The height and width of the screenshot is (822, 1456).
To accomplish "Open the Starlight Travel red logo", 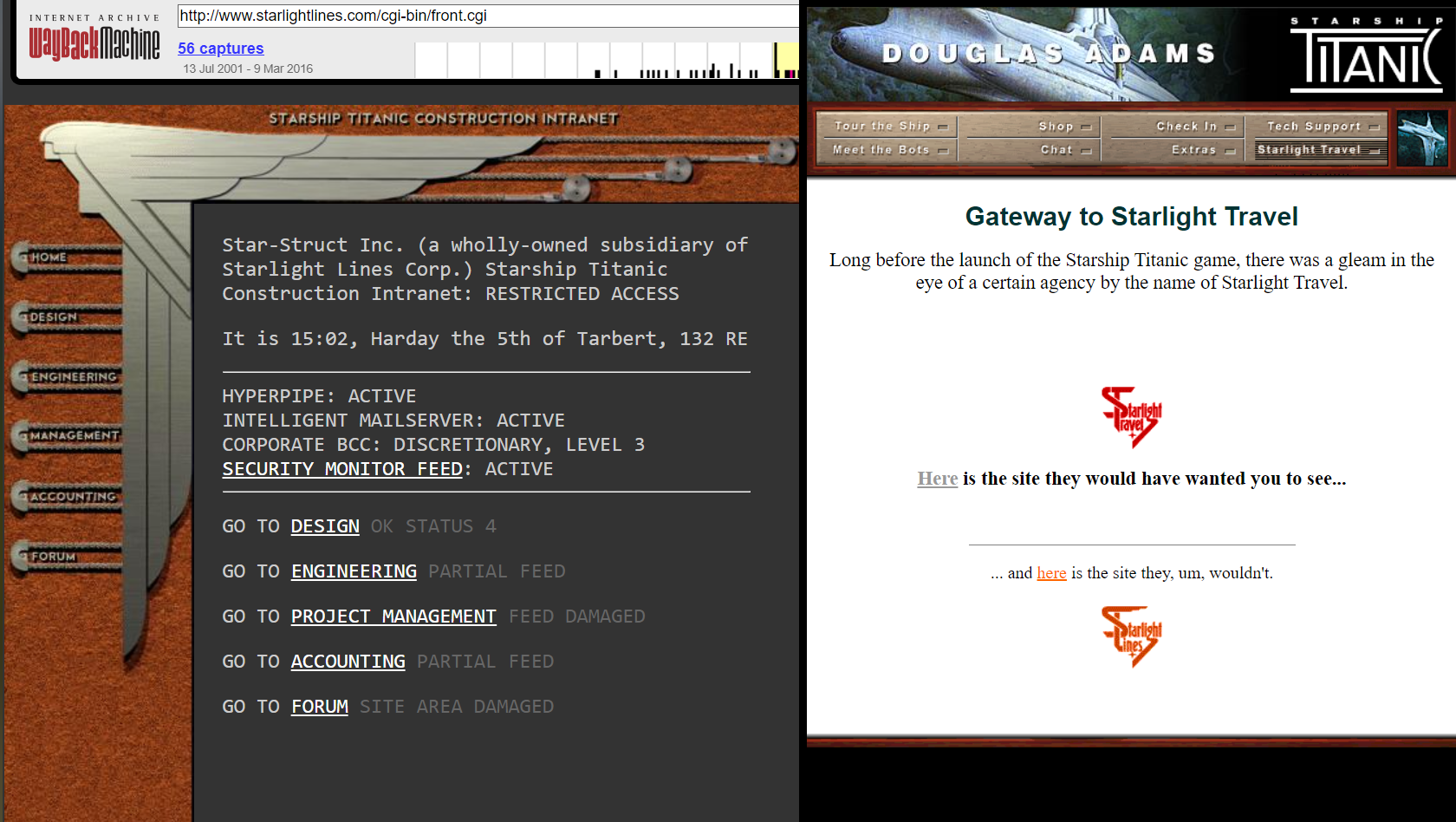I will 1132,417.
